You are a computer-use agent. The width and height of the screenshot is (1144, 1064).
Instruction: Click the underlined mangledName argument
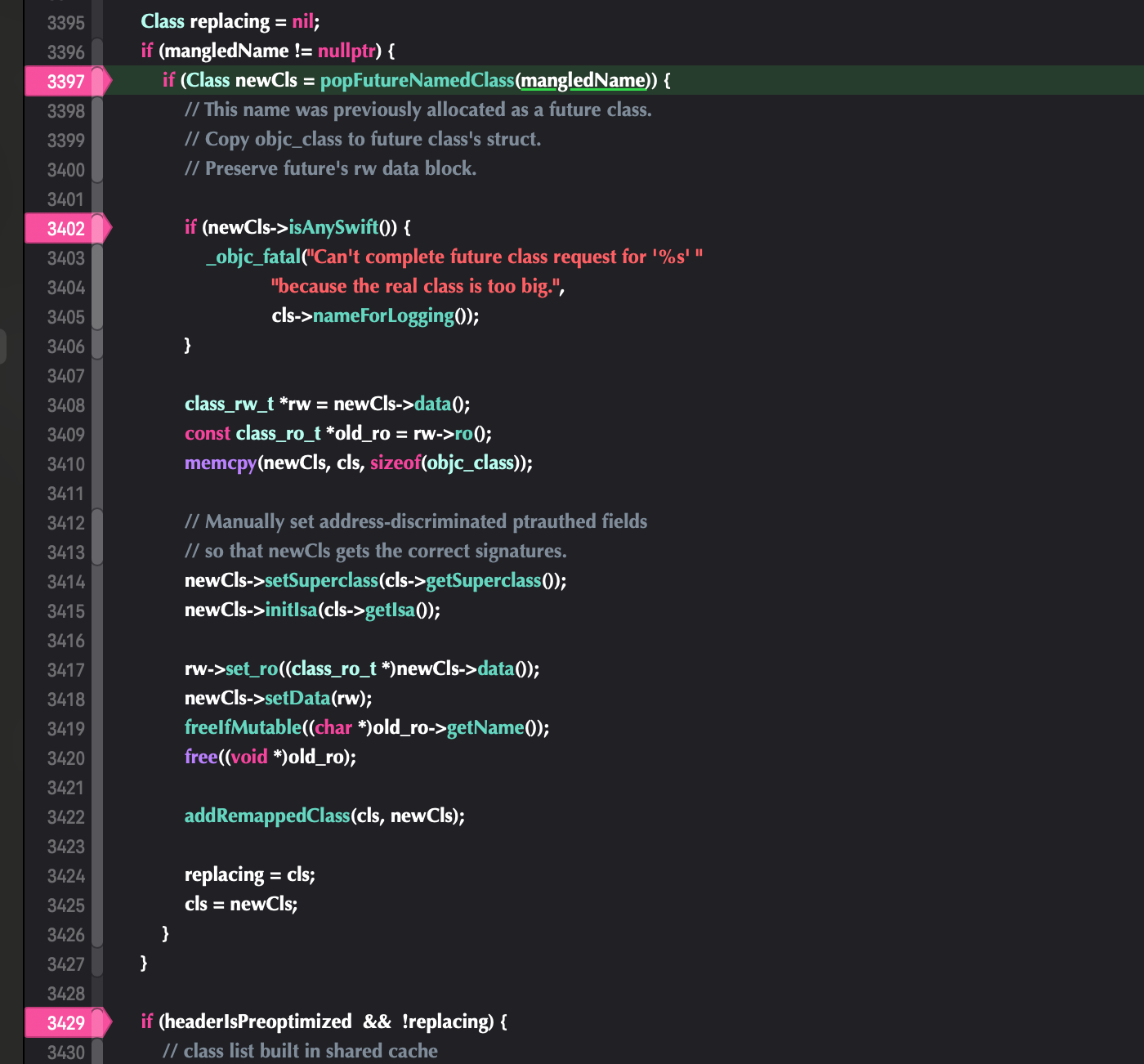(583, 80)
